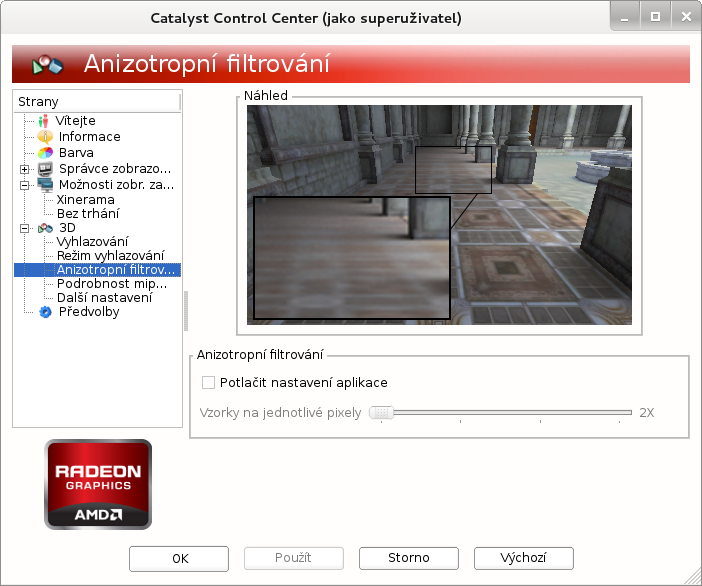Click the Strany column header

pyautogui.click(x=97, y=102)
